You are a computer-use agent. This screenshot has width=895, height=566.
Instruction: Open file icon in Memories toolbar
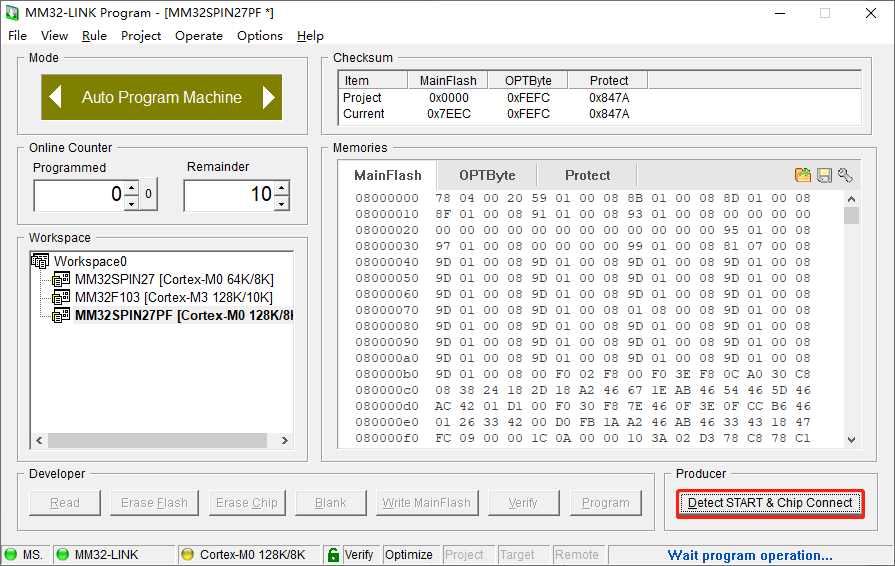(803, 175)
